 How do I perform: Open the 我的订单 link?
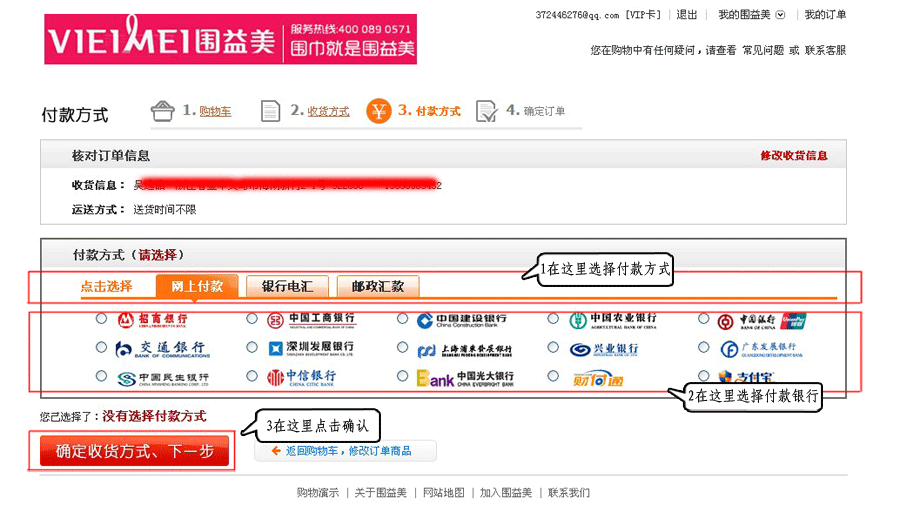[x=825, y=15]
